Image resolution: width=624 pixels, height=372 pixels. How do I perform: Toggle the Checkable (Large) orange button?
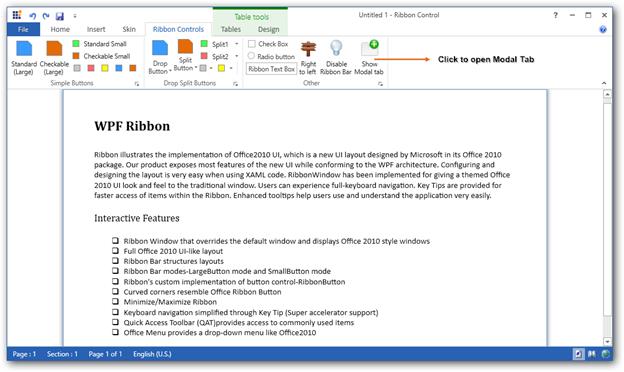(x=54, y=58)
